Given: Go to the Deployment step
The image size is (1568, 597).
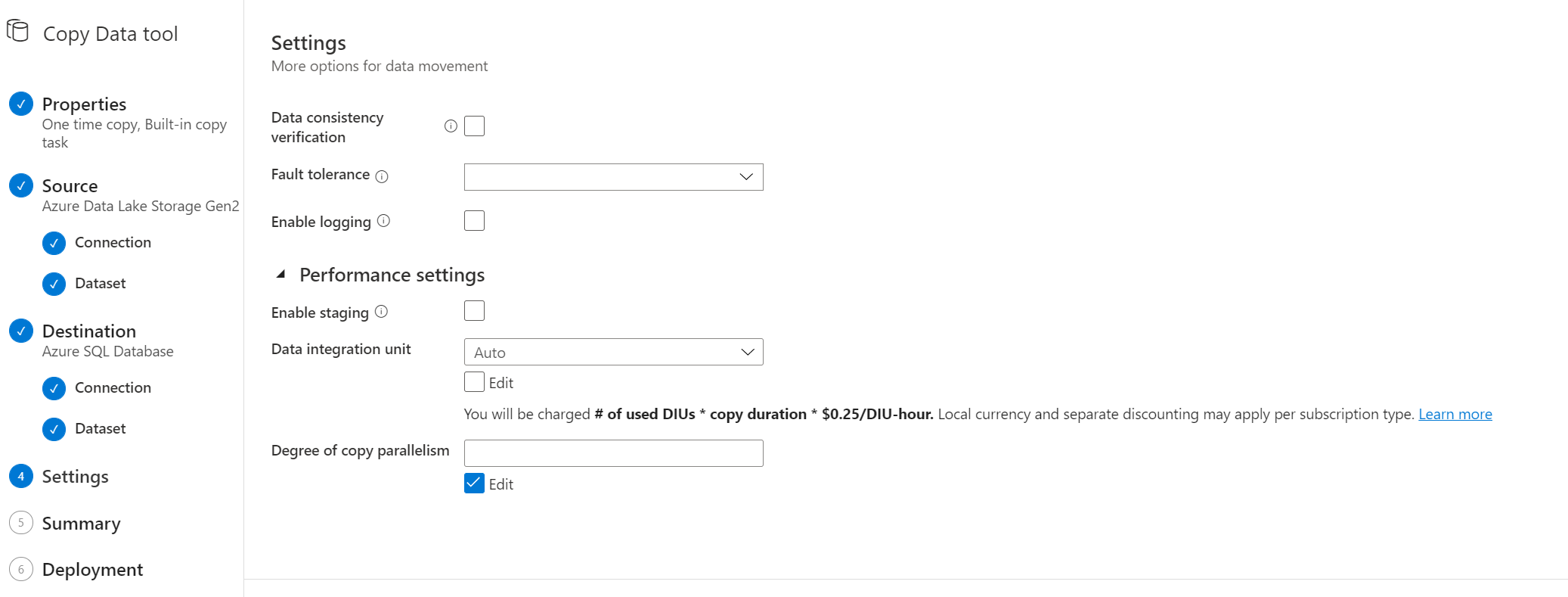Looking at the screenshot, I should pos(92,570).
